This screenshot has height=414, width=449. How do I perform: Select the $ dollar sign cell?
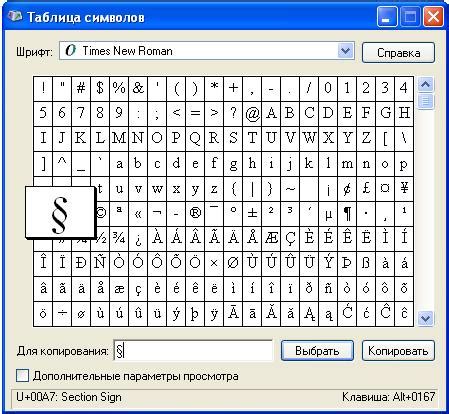tap(100, 89)
